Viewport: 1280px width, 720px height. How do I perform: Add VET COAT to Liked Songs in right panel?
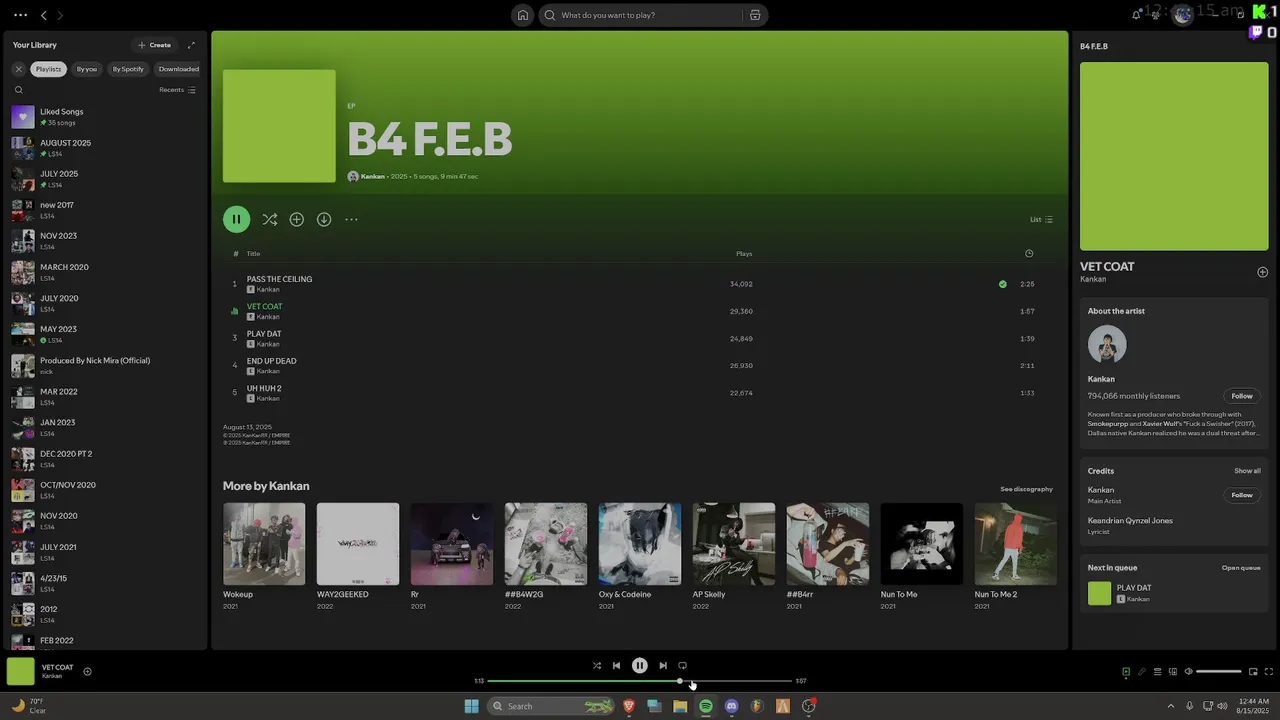(x=1262, y=272)
